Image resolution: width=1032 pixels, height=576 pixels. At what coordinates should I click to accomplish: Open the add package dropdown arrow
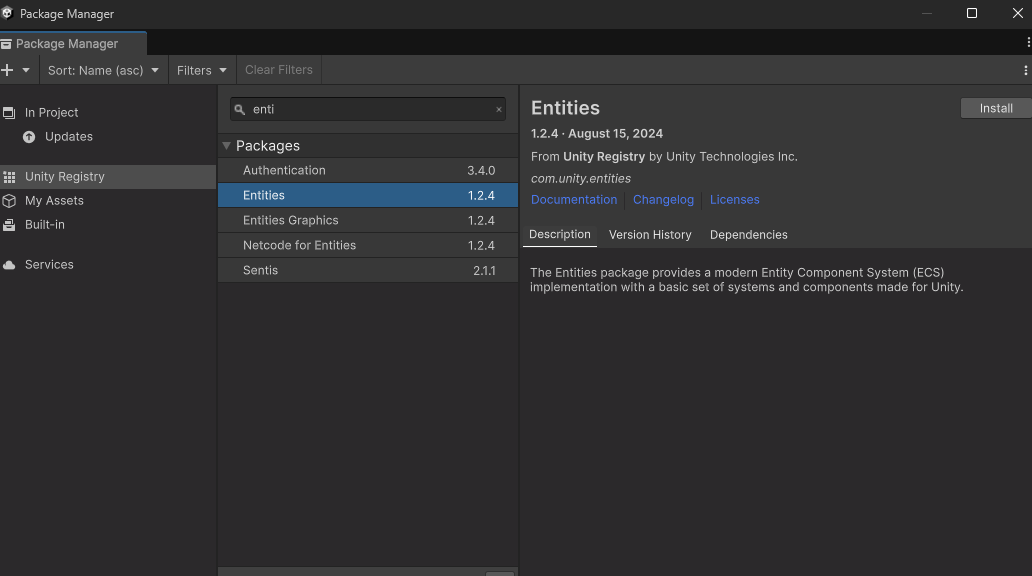click(x=26, y=70)
